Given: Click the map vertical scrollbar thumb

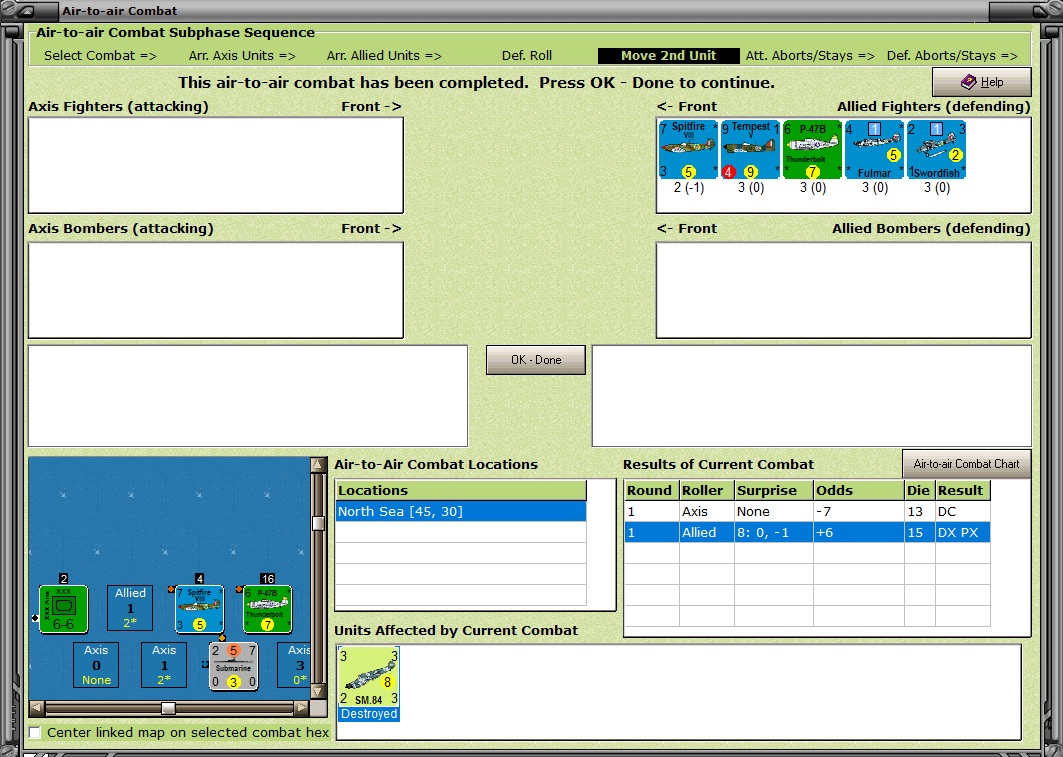Looking at the screenshot, I should 317,523.
